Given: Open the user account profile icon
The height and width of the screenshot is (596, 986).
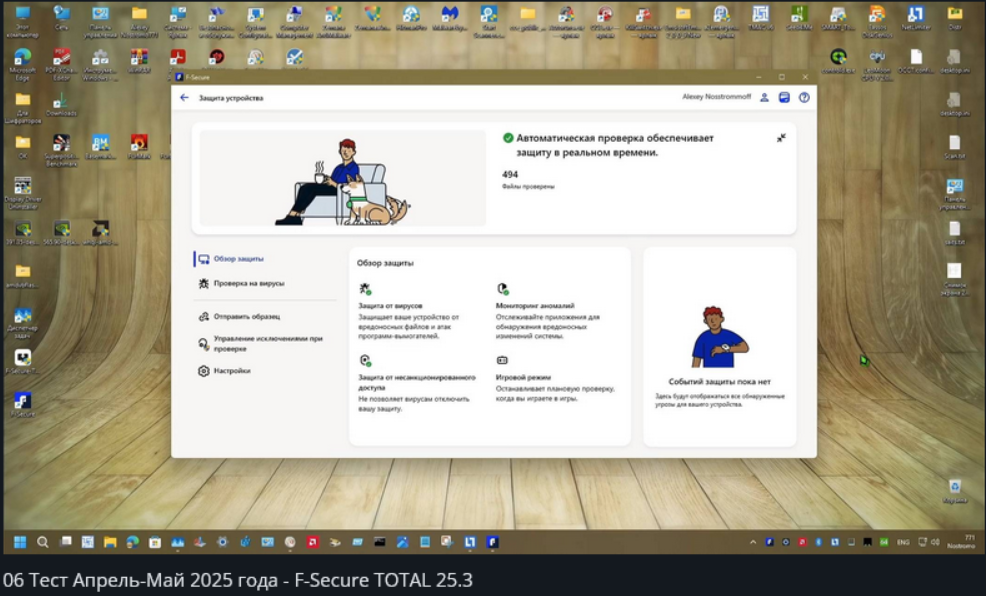Looking at the screenshot, I should click(x=764, y=97).
